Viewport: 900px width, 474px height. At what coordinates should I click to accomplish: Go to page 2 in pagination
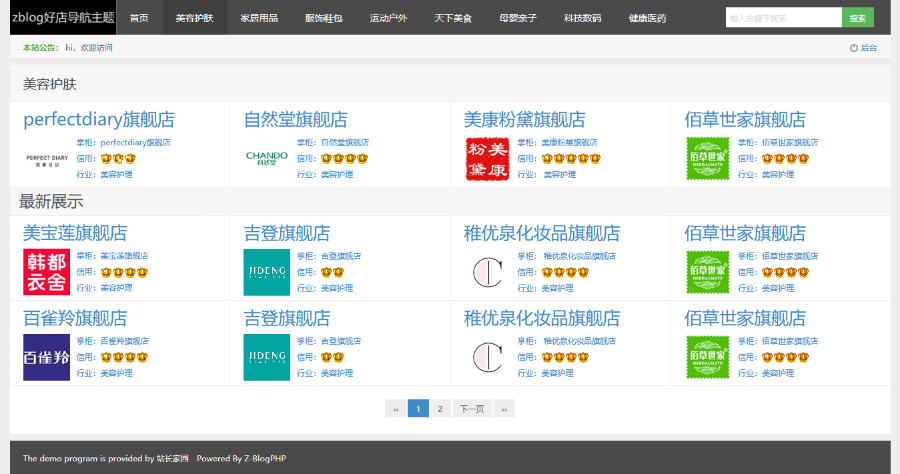[440, 408]
